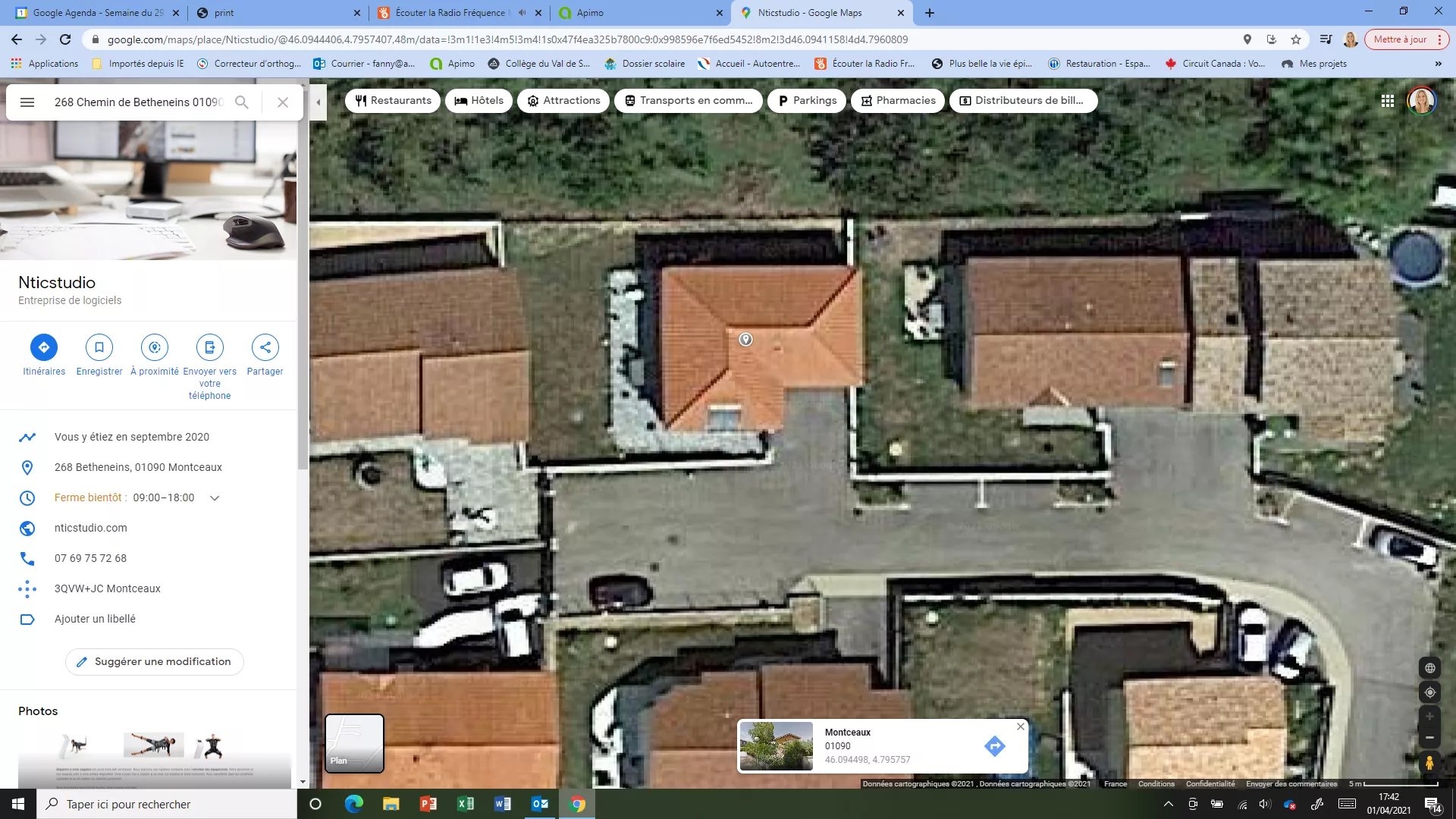Open the Mes projets bookmark
Screen dimensions: 1456x819
pos(1314,64)
